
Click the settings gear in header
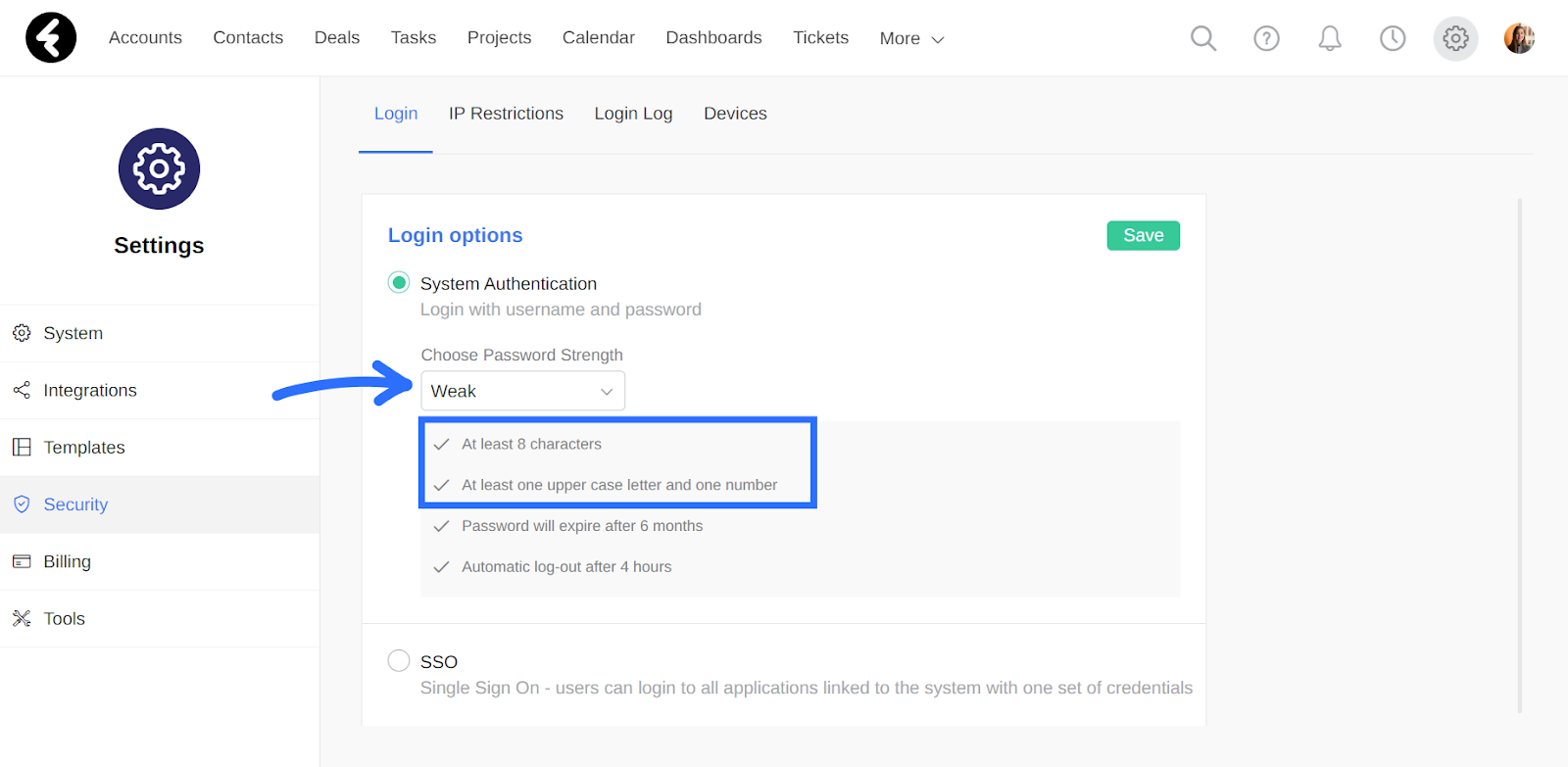click(1455, 38)
